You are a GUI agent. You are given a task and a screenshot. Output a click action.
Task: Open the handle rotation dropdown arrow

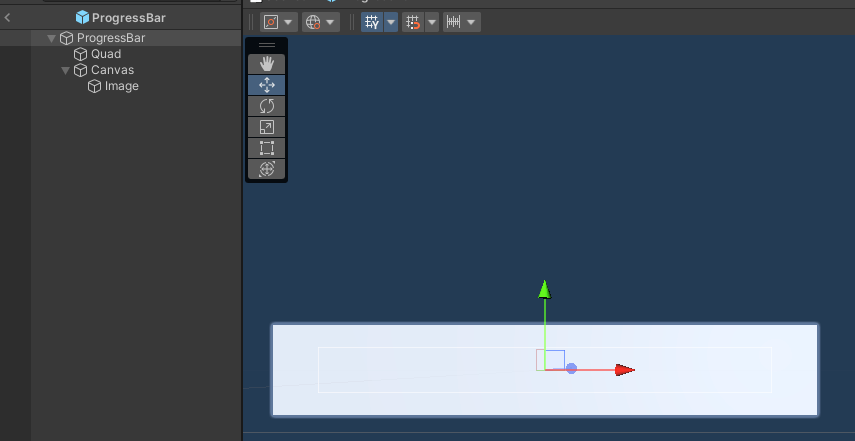(x=330, y=22)
